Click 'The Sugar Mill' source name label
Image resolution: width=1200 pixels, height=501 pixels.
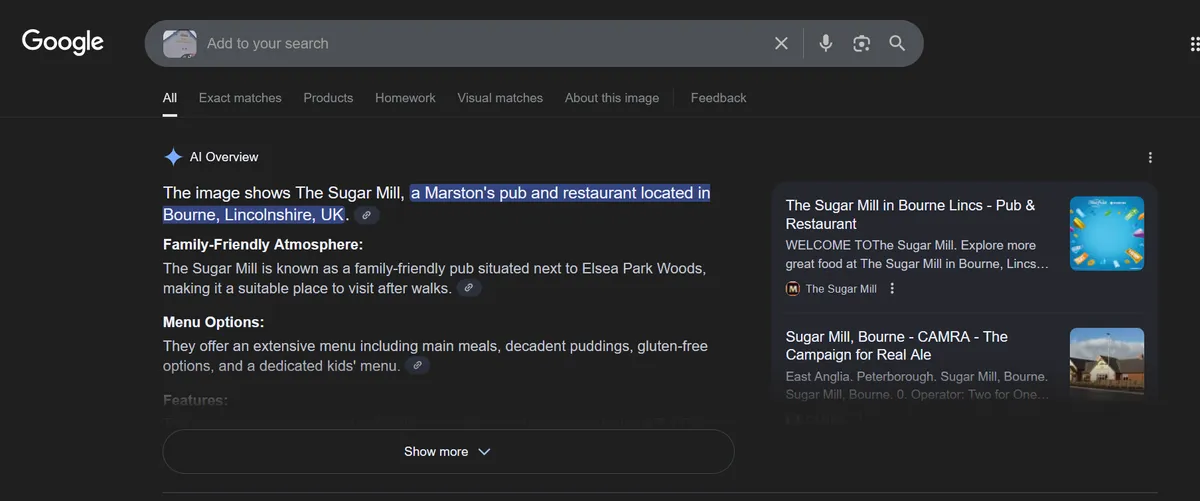pyautogui.click(x=841, y=289)
